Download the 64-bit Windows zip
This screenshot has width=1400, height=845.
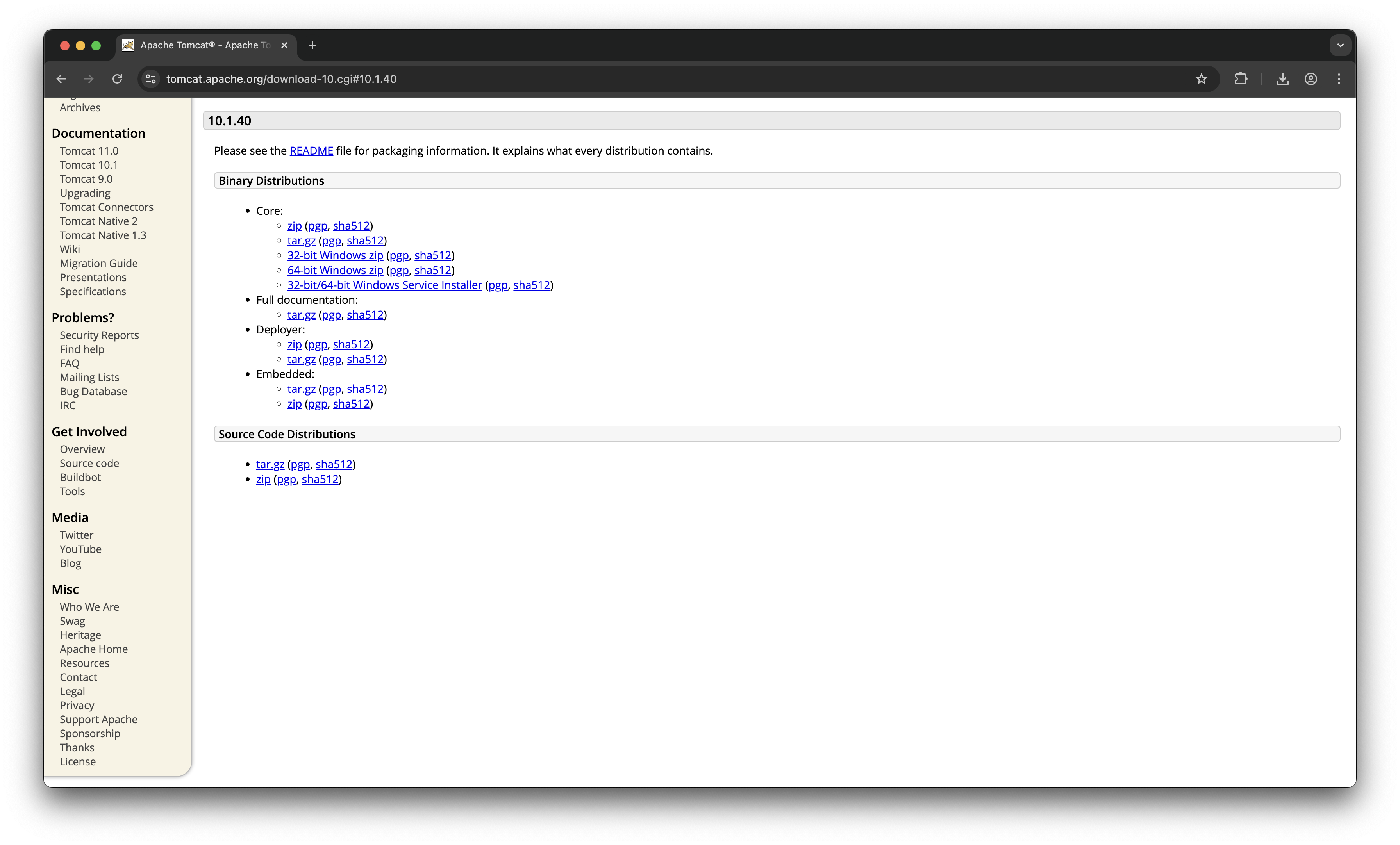(335, 270)
